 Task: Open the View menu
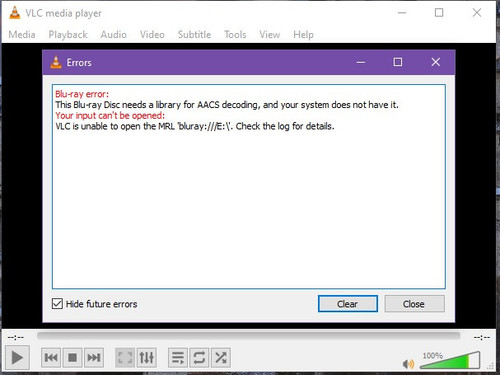point(270,35)
